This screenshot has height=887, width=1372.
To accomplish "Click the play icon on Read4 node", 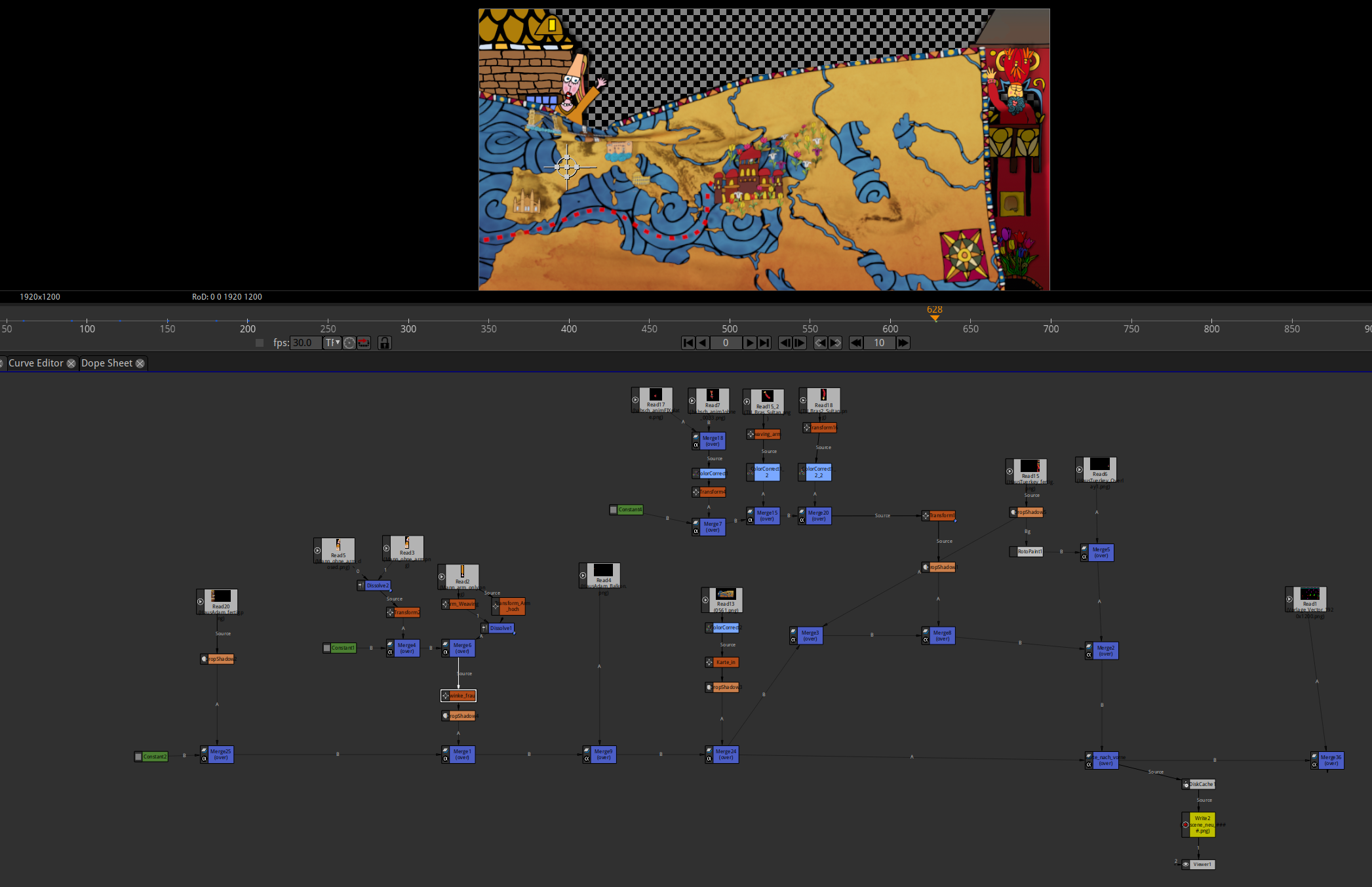I will click(x=583, y=576).
